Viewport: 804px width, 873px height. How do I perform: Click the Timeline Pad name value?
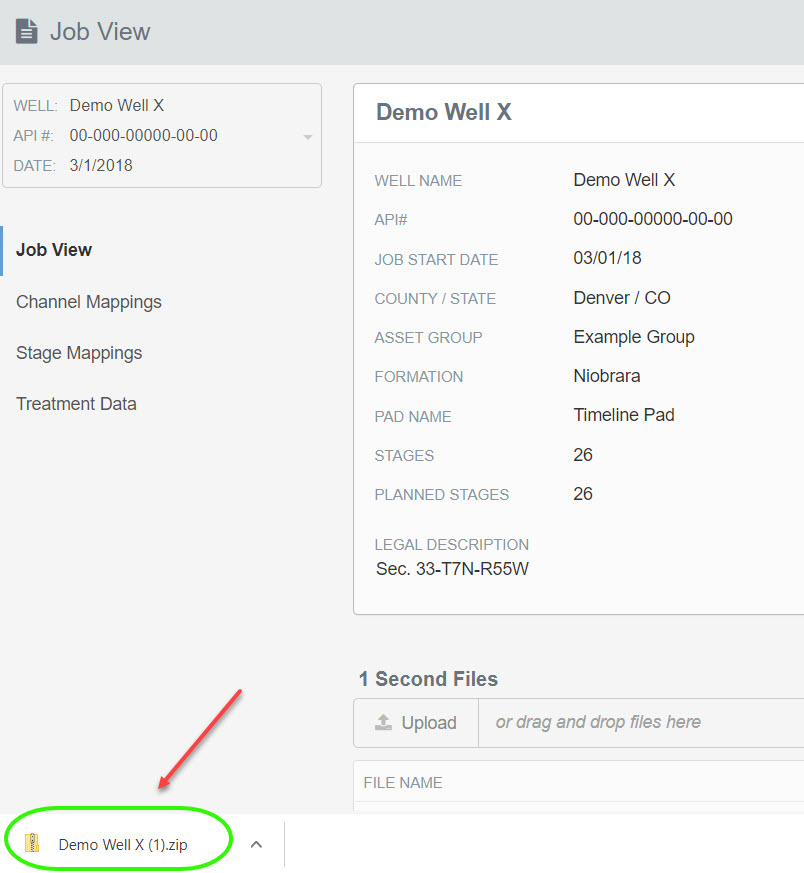[624, 415]
